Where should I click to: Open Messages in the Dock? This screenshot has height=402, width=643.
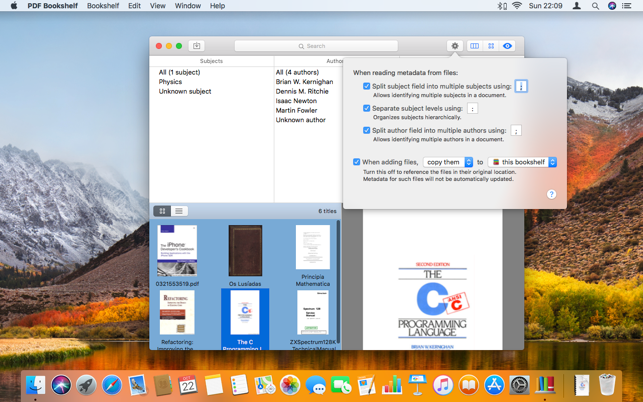click(315, 386)
